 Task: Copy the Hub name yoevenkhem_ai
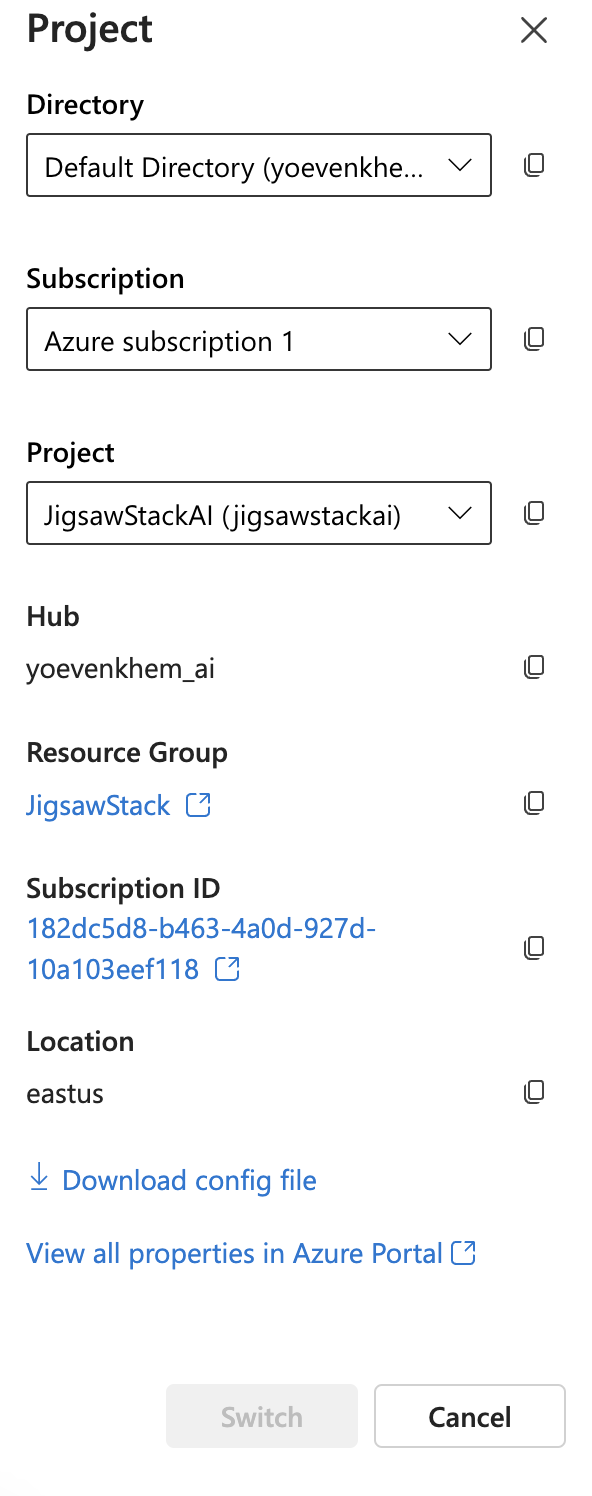click(x=535, y=666)
